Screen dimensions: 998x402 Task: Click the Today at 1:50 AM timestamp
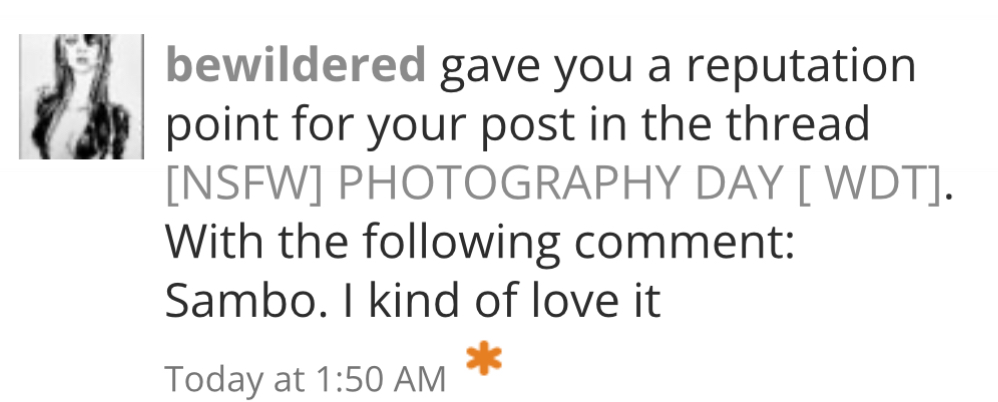click(305, 379)
